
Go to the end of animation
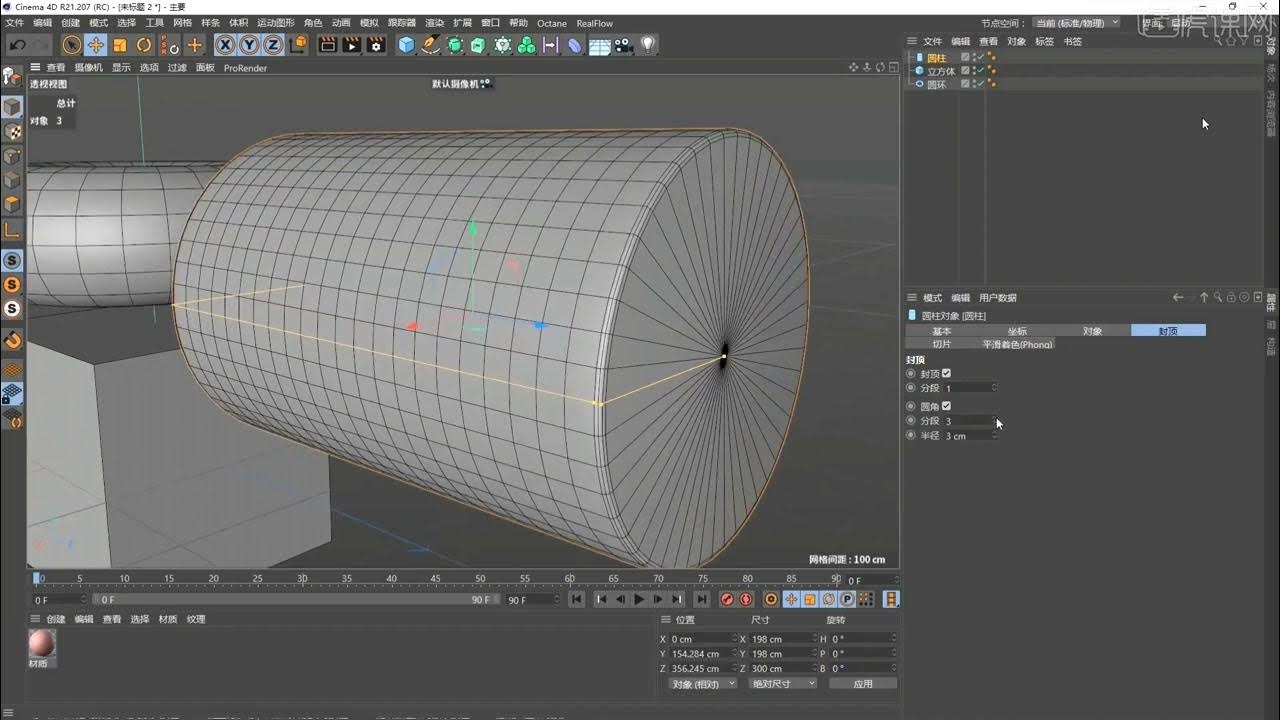(702, 599)
